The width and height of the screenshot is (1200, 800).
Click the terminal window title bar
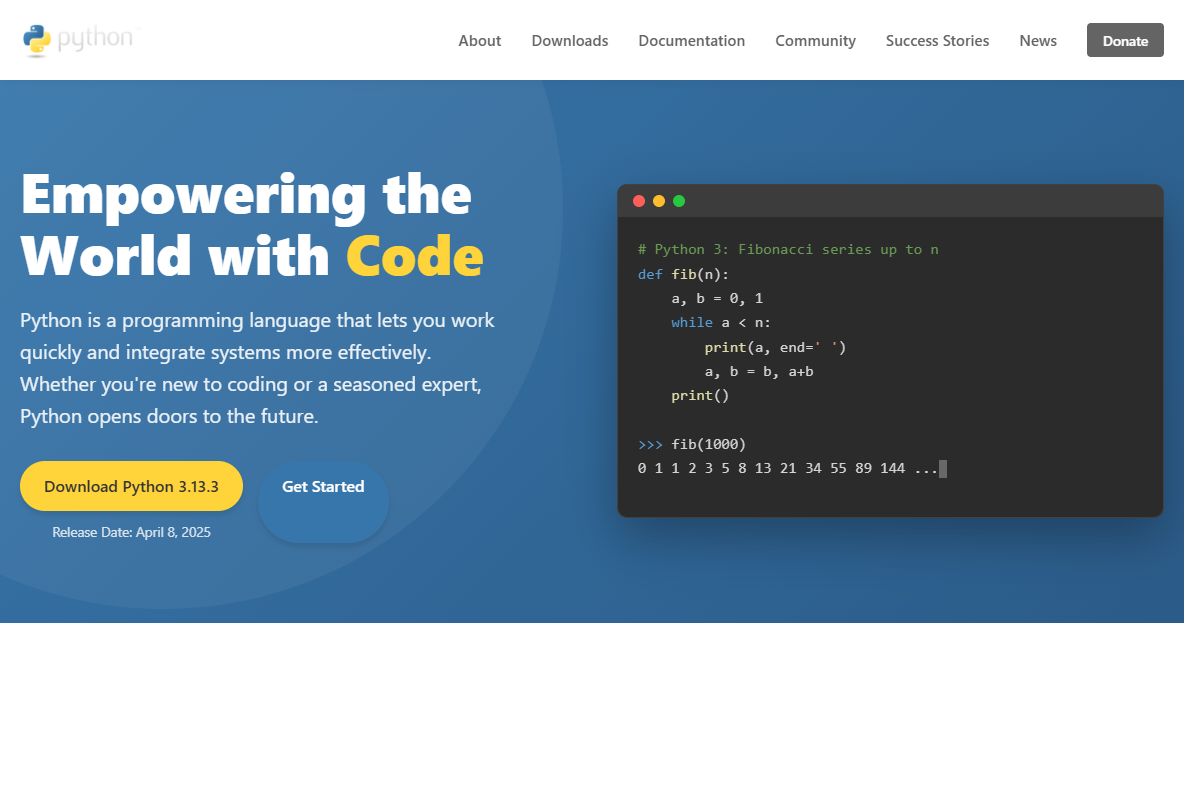coord(890,200)
